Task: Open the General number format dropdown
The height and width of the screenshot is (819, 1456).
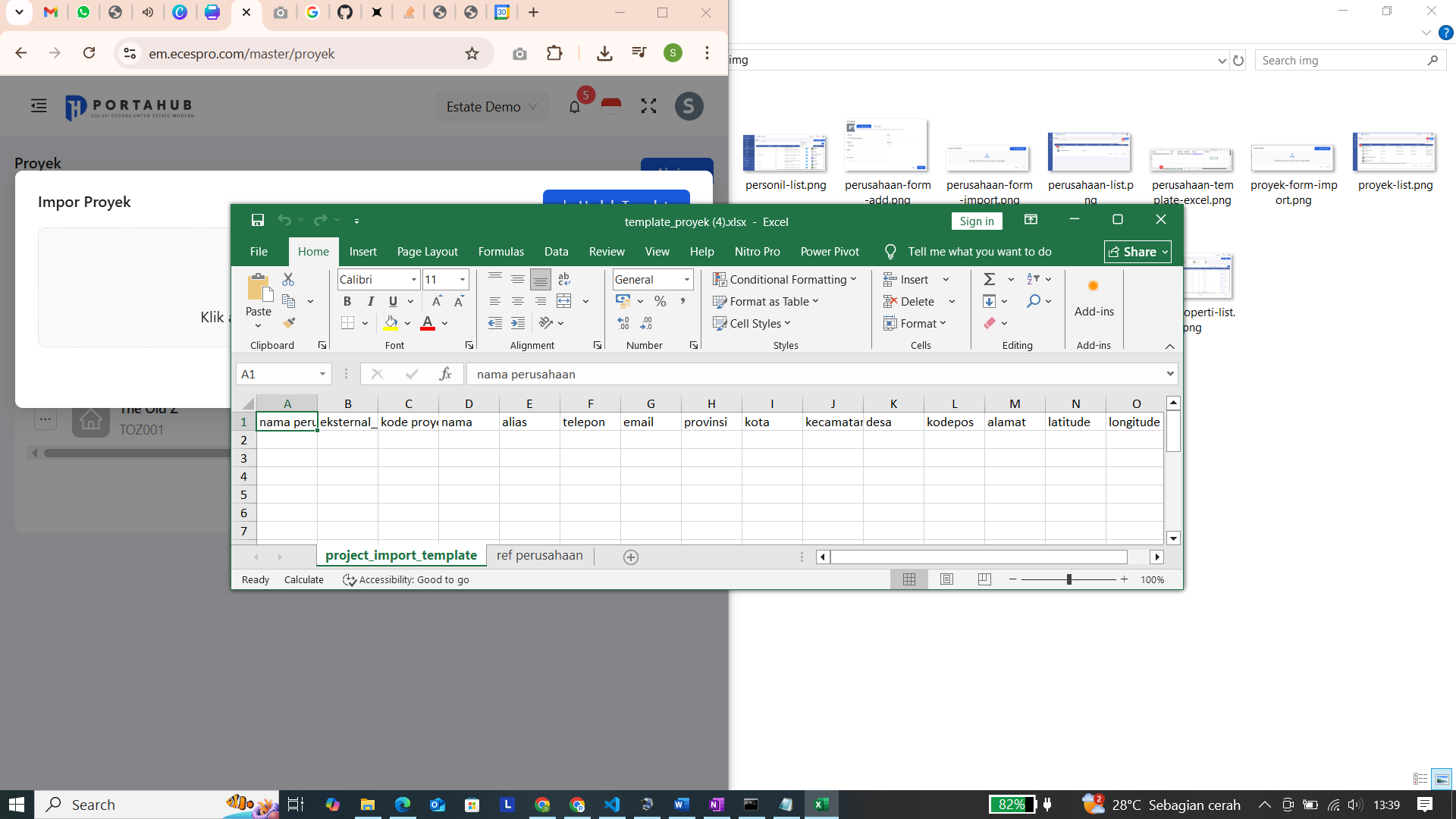Action: tap(686, 279)
